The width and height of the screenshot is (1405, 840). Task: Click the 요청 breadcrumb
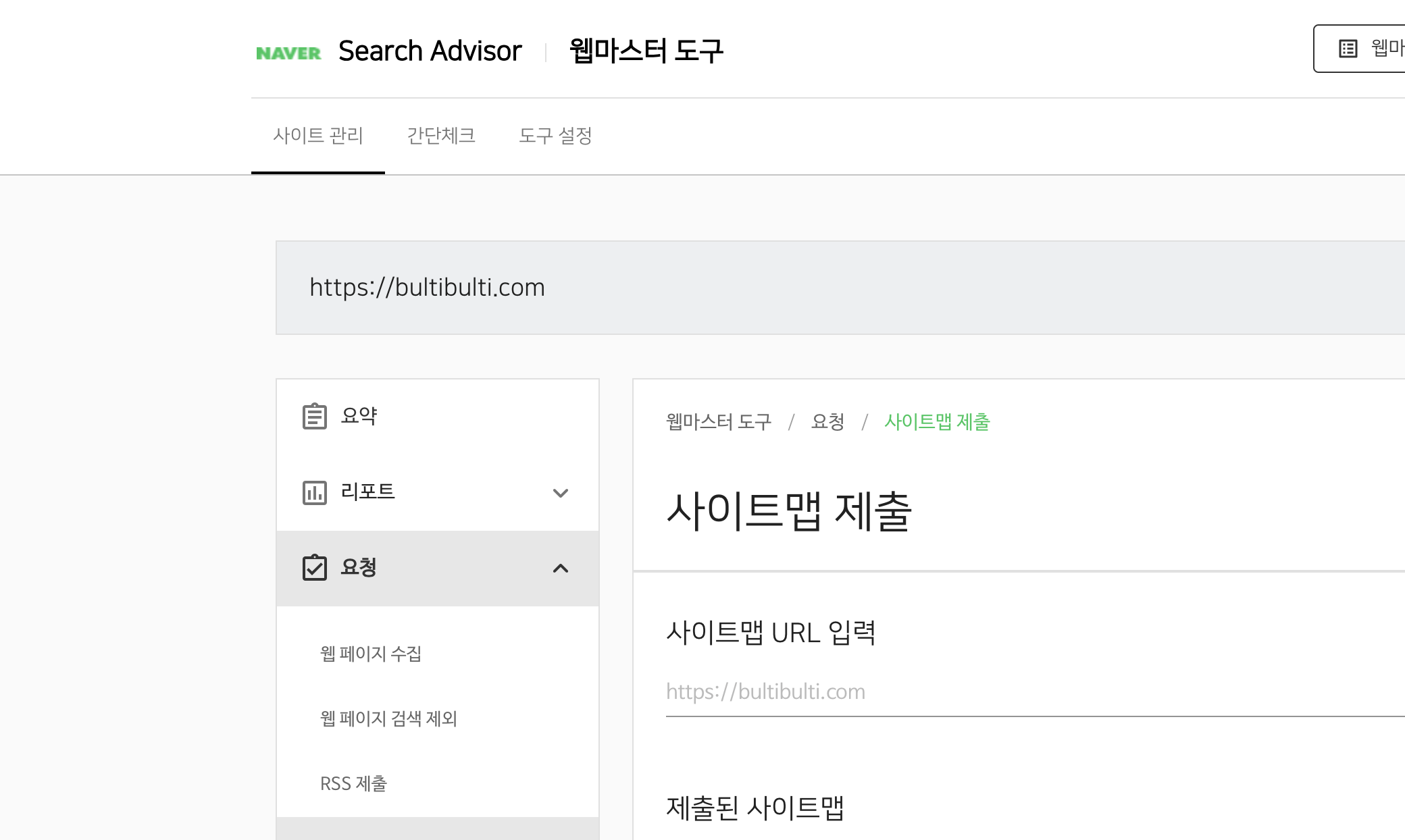pos(827,422)
